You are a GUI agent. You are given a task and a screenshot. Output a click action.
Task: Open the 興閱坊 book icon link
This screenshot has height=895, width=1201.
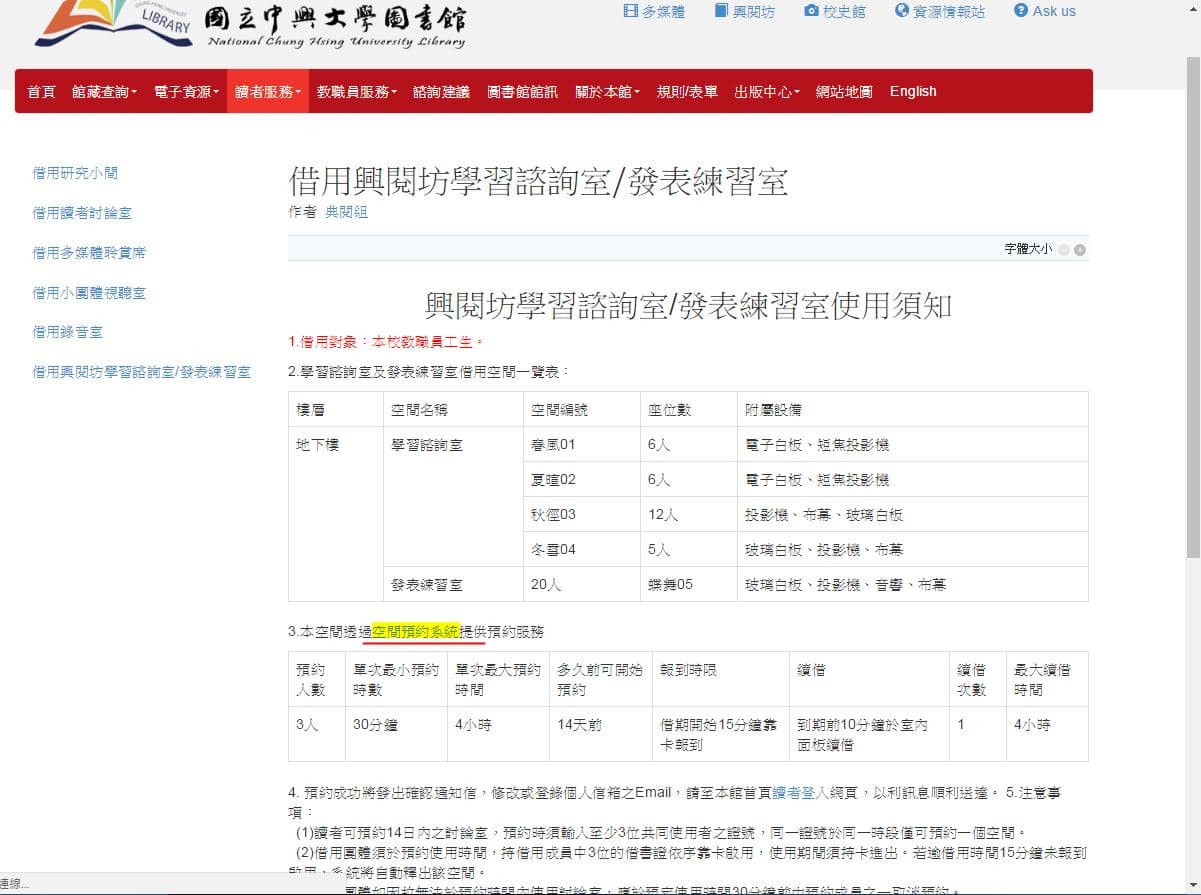[x=744, y=11]
